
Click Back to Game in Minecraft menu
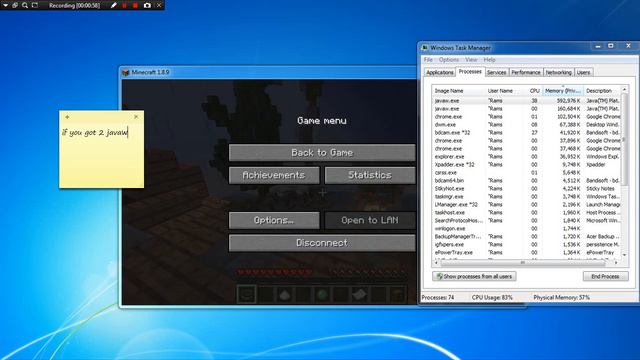click(x=322, y=153)
